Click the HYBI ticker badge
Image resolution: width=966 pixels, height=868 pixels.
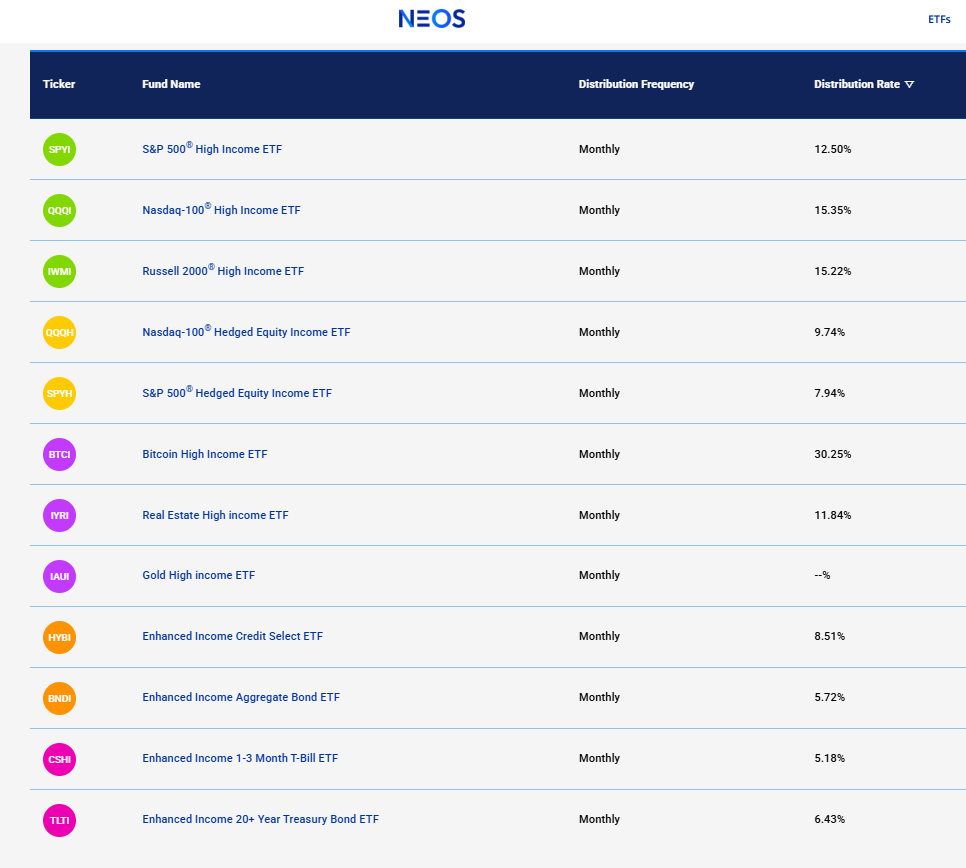click(59, 637)
